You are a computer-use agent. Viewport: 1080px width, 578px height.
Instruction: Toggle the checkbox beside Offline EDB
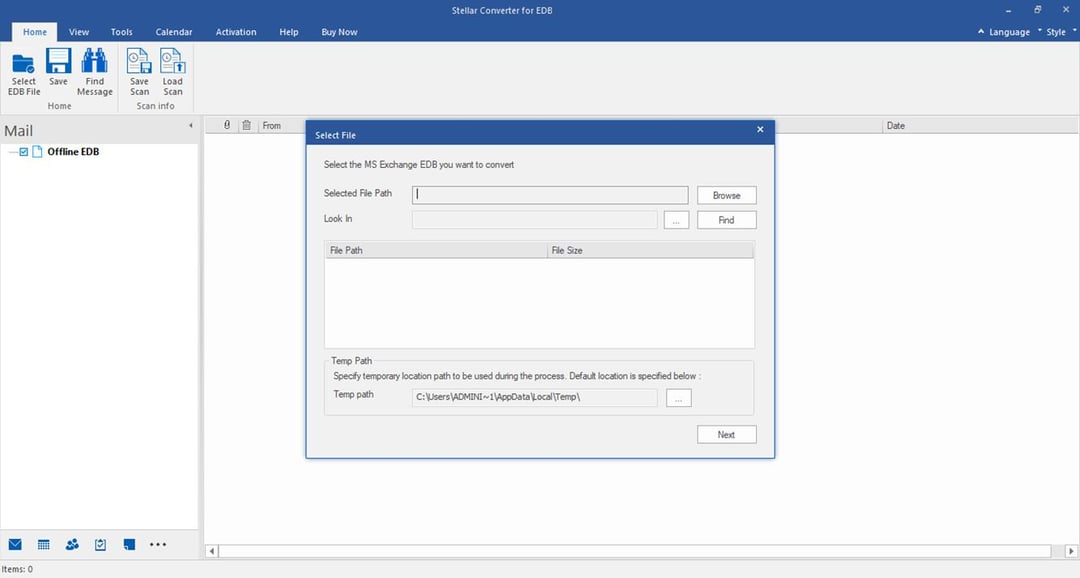[23, 152]
